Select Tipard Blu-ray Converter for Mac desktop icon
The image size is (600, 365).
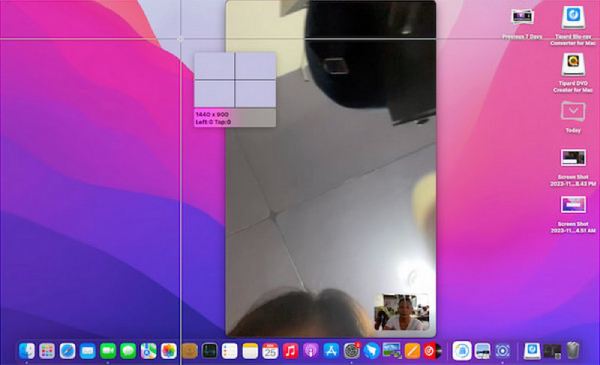click(x=573, y=26)
